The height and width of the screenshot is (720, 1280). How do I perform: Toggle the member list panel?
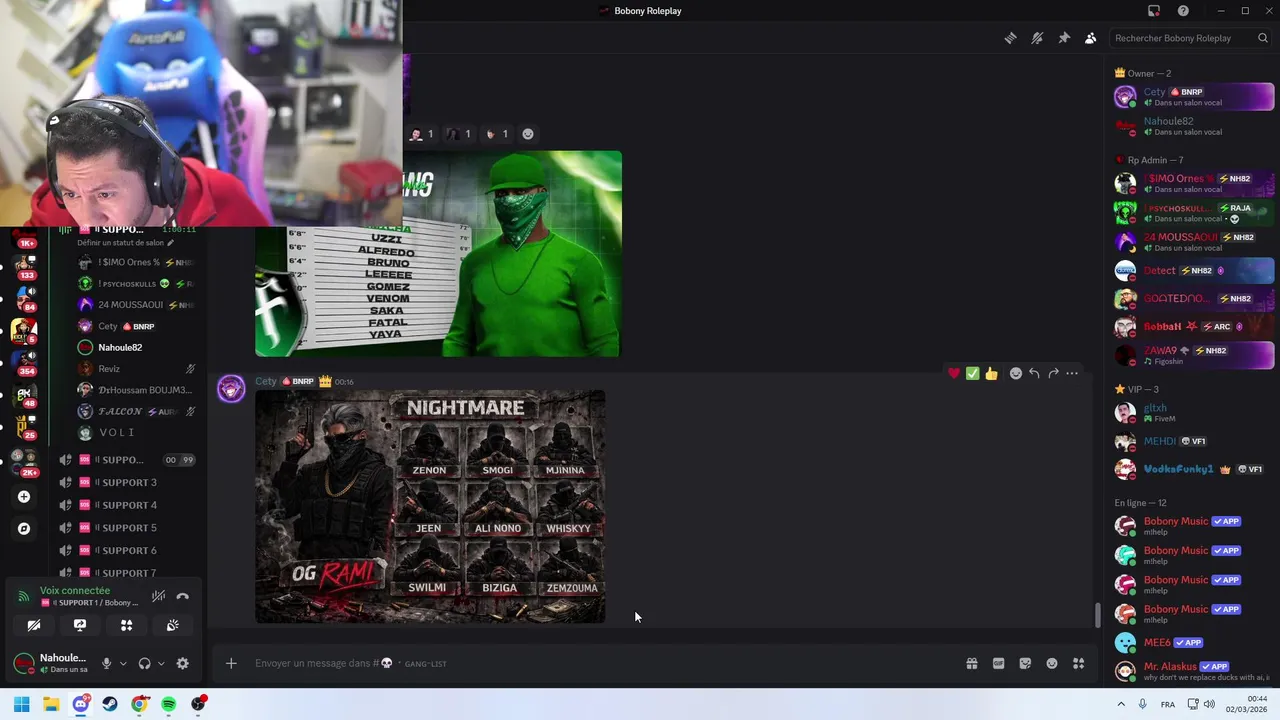1090,38
